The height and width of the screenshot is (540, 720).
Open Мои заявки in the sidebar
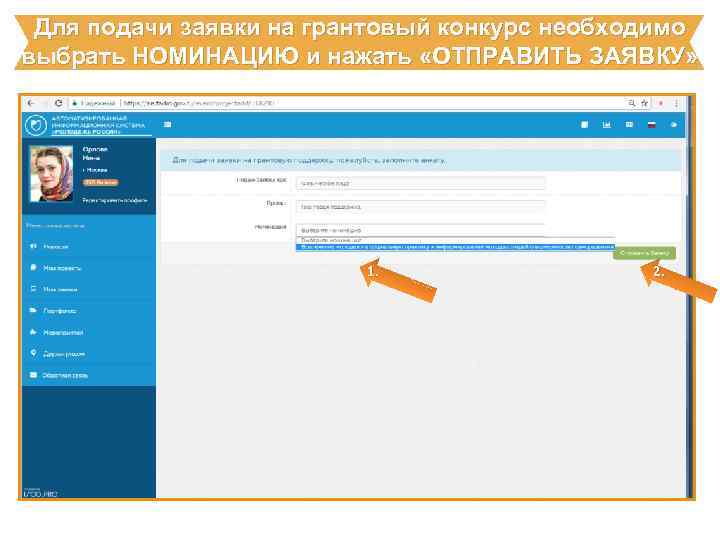tap(60, 290)
